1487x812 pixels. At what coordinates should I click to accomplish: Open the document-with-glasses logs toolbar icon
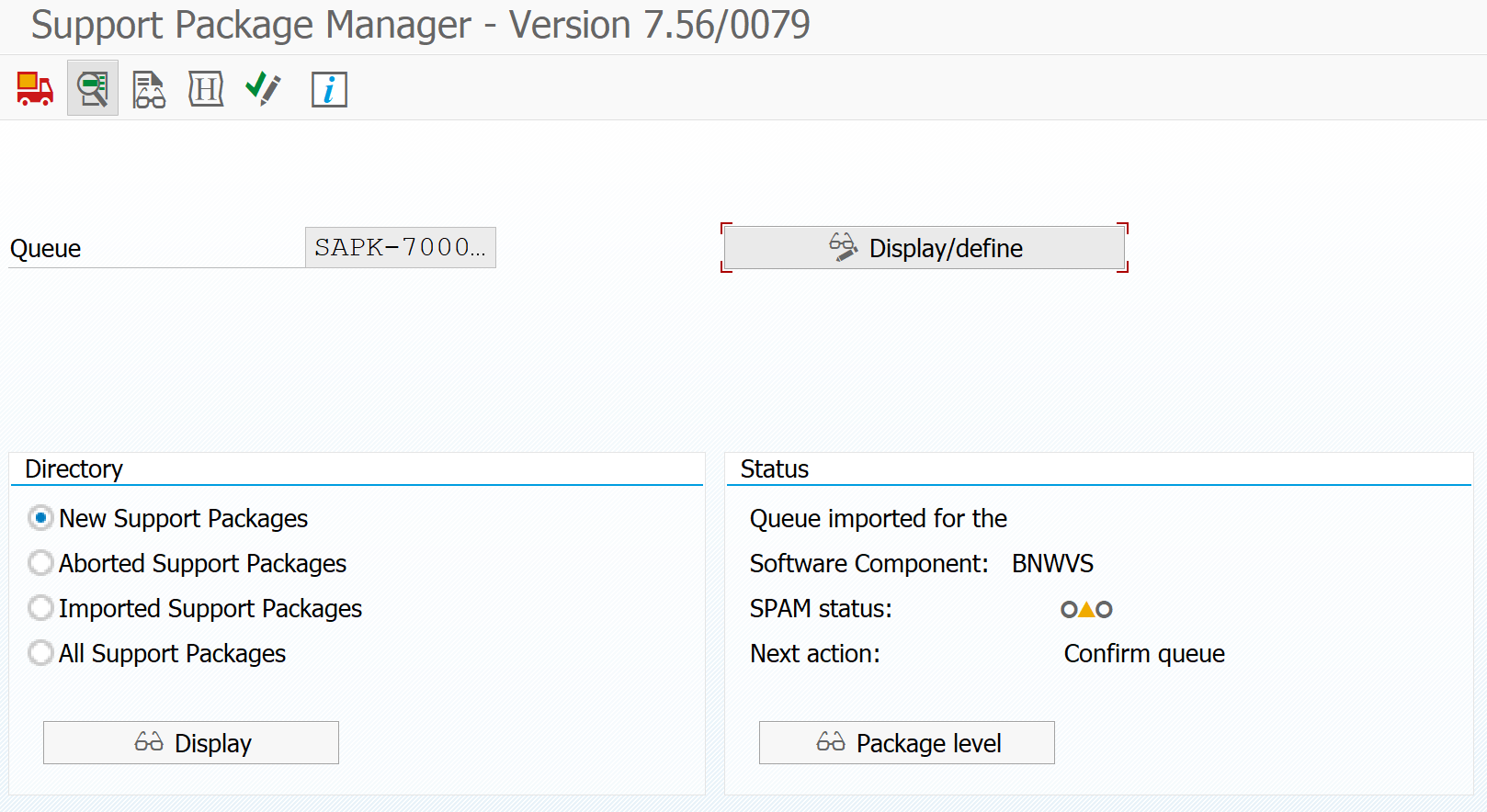(x=149, y=89)
